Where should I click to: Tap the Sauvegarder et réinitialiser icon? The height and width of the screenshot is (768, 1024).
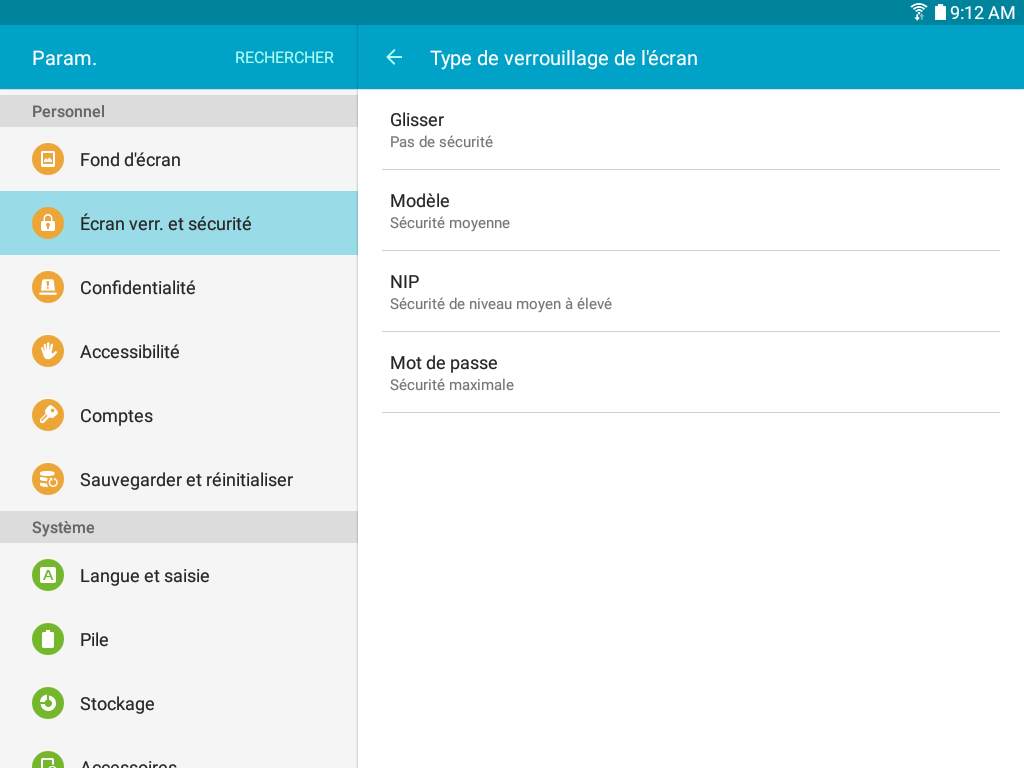[x=48, y=479]
